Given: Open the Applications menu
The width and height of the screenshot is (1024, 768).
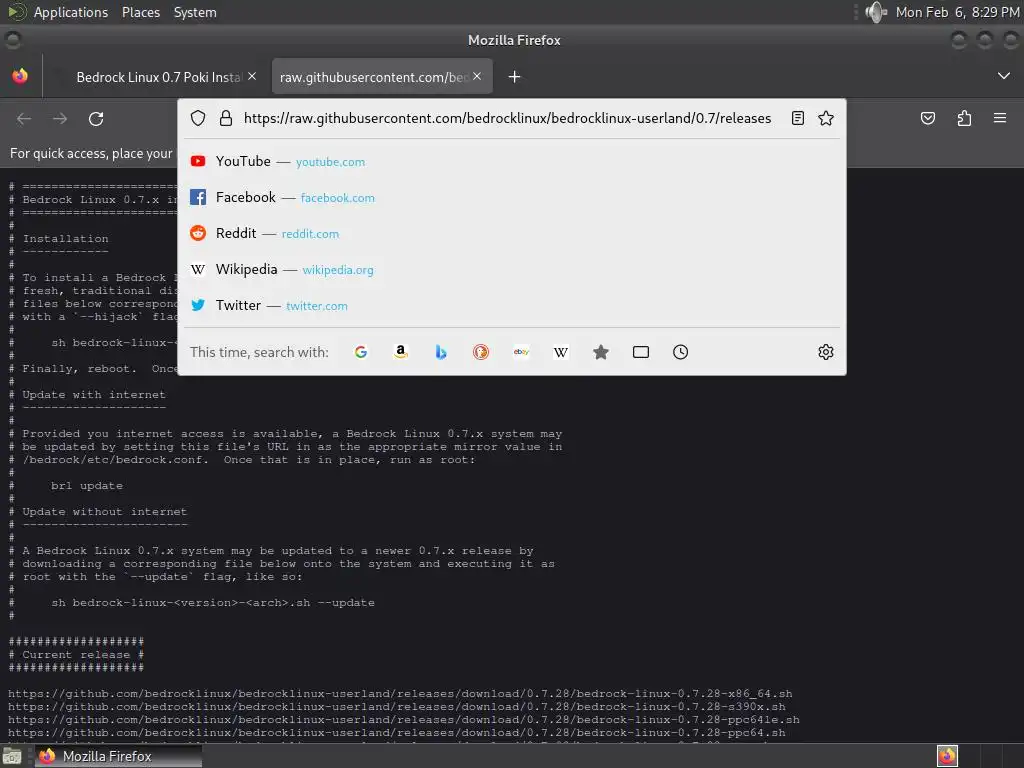Looking at the screenshot, I should click(x=71, y=12).
